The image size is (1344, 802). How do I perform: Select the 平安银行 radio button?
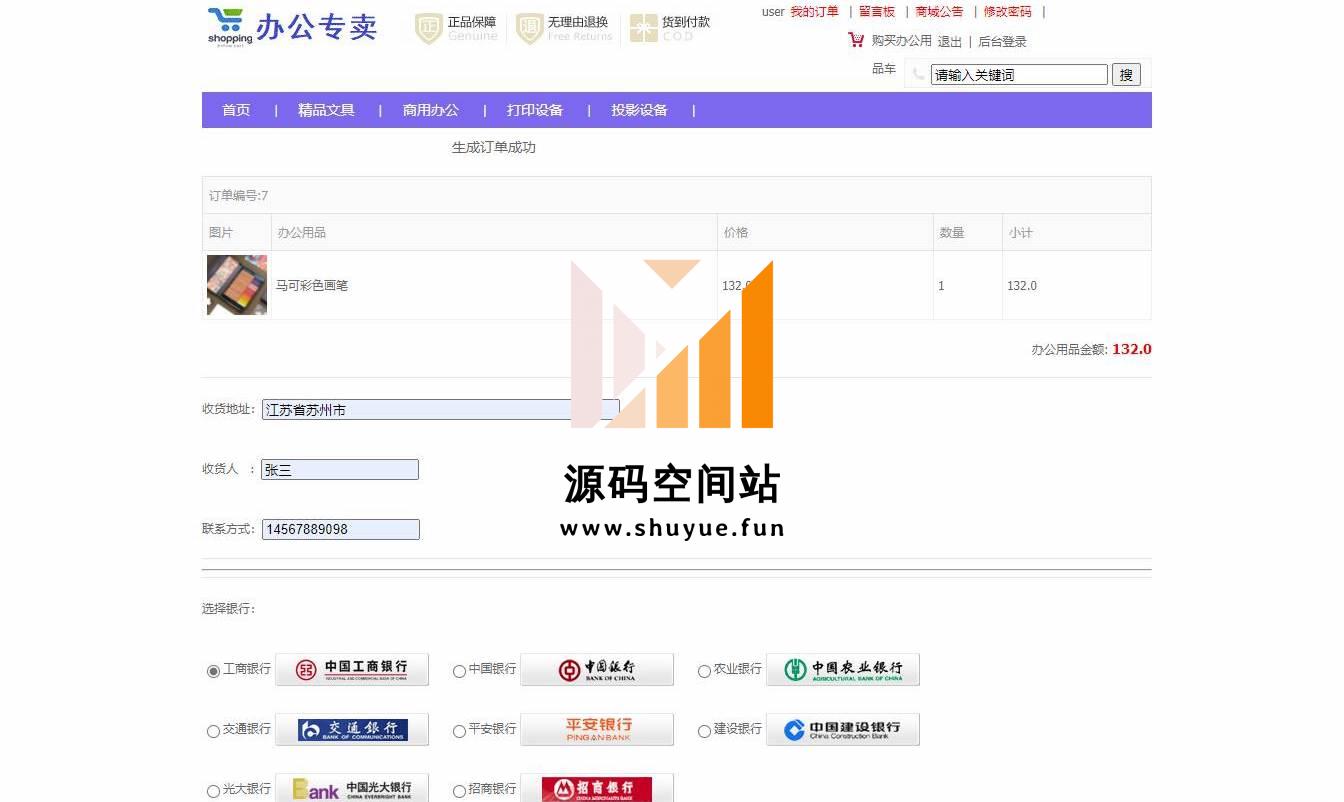click(x=459, y=731)
